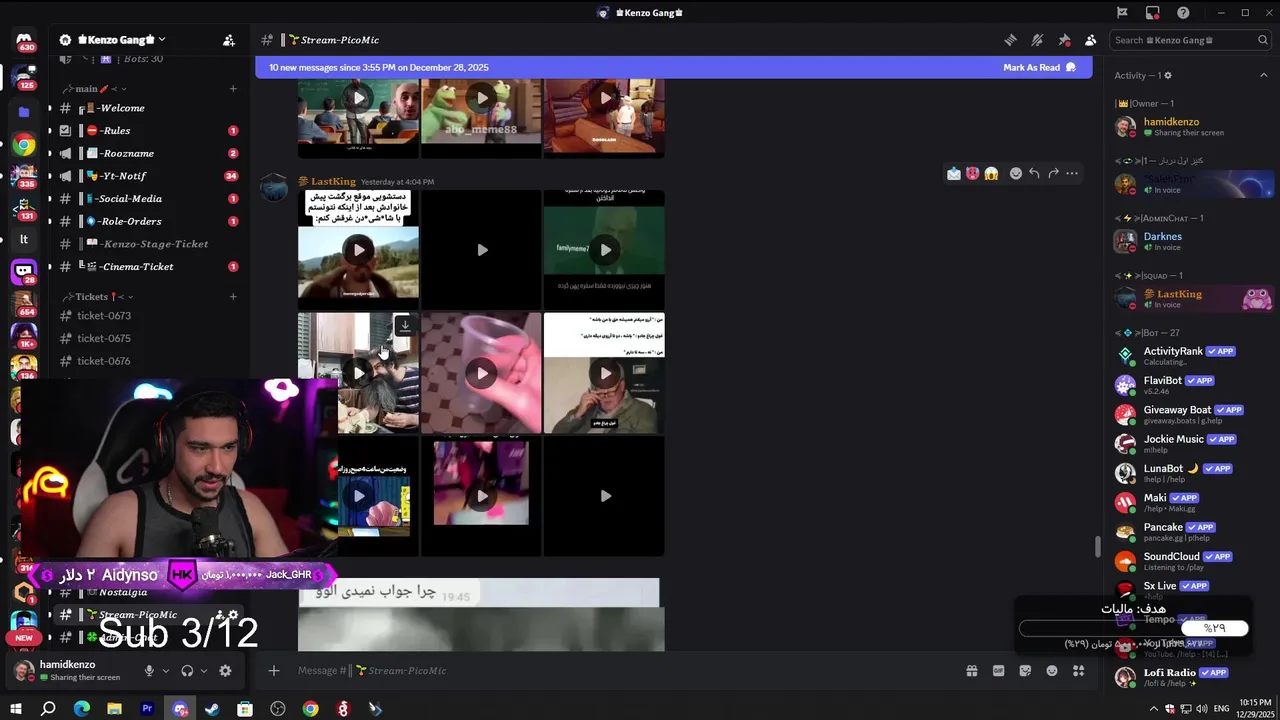Click LastKing username in message header
1280x720 pixels.
(x=333, y=181)
